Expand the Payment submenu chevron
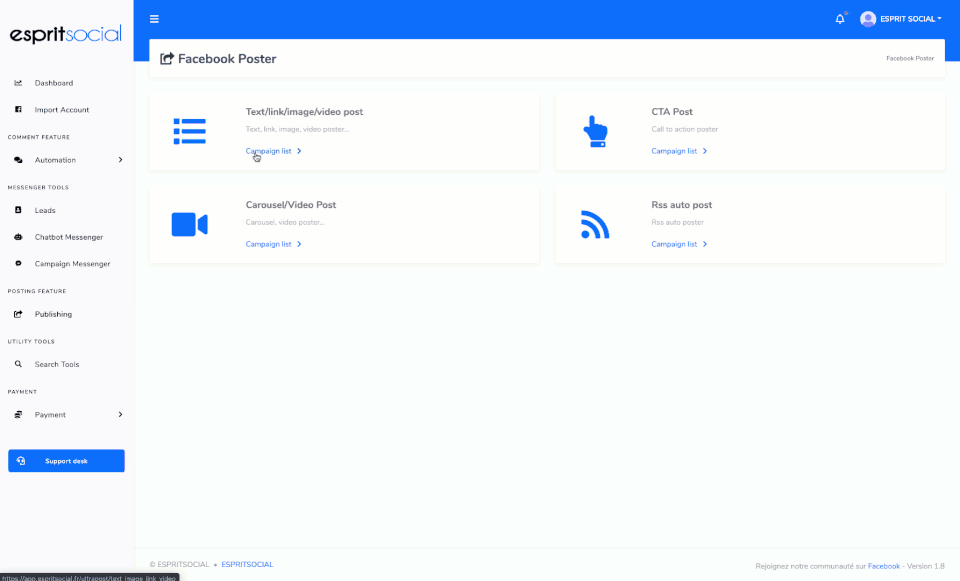 (120, 414)
